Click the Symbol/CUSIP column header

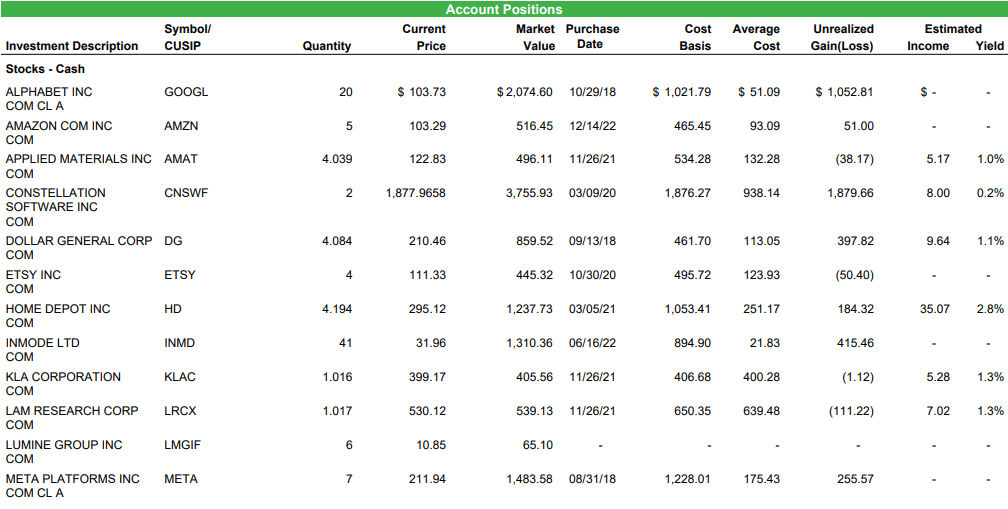point(187,38)
